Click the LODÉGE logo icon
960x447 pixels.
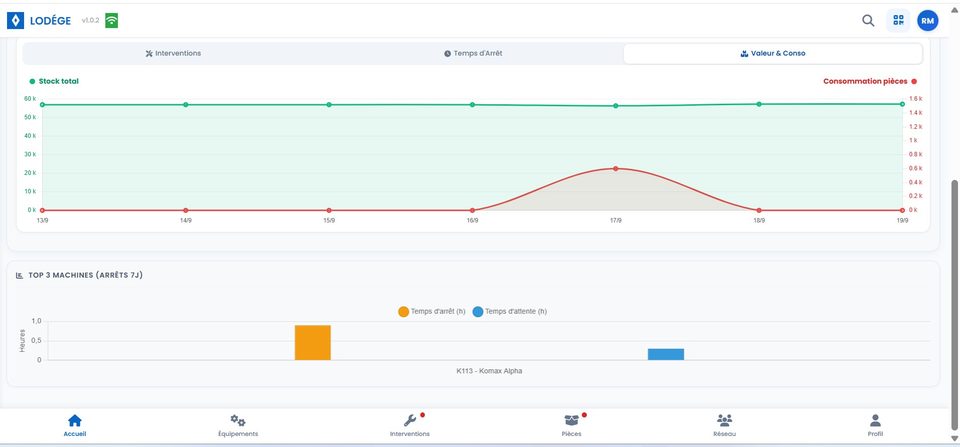(15, 21)
